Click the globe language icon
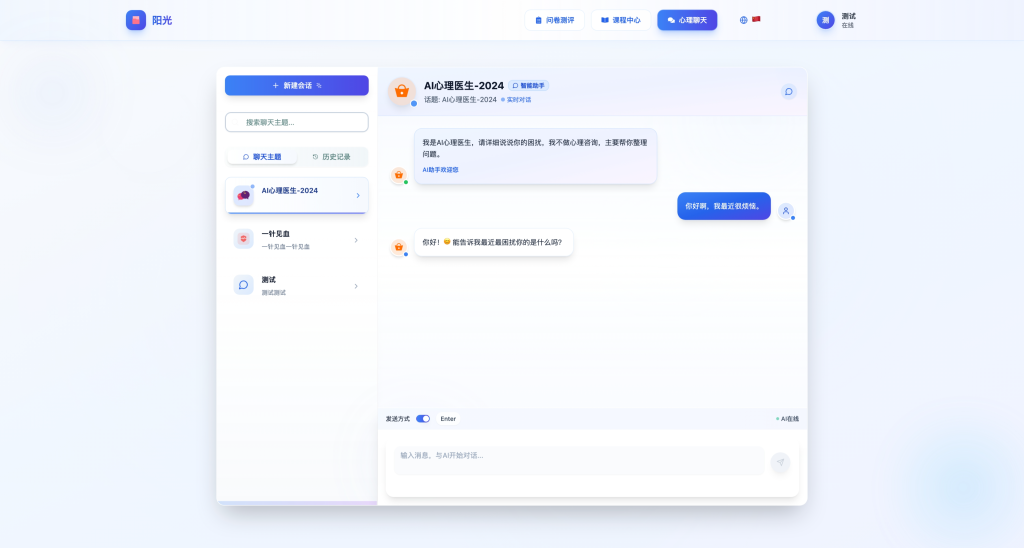The height and width of the screenshot is (548, 1024). pyautogui.click(x=743, y=20)
